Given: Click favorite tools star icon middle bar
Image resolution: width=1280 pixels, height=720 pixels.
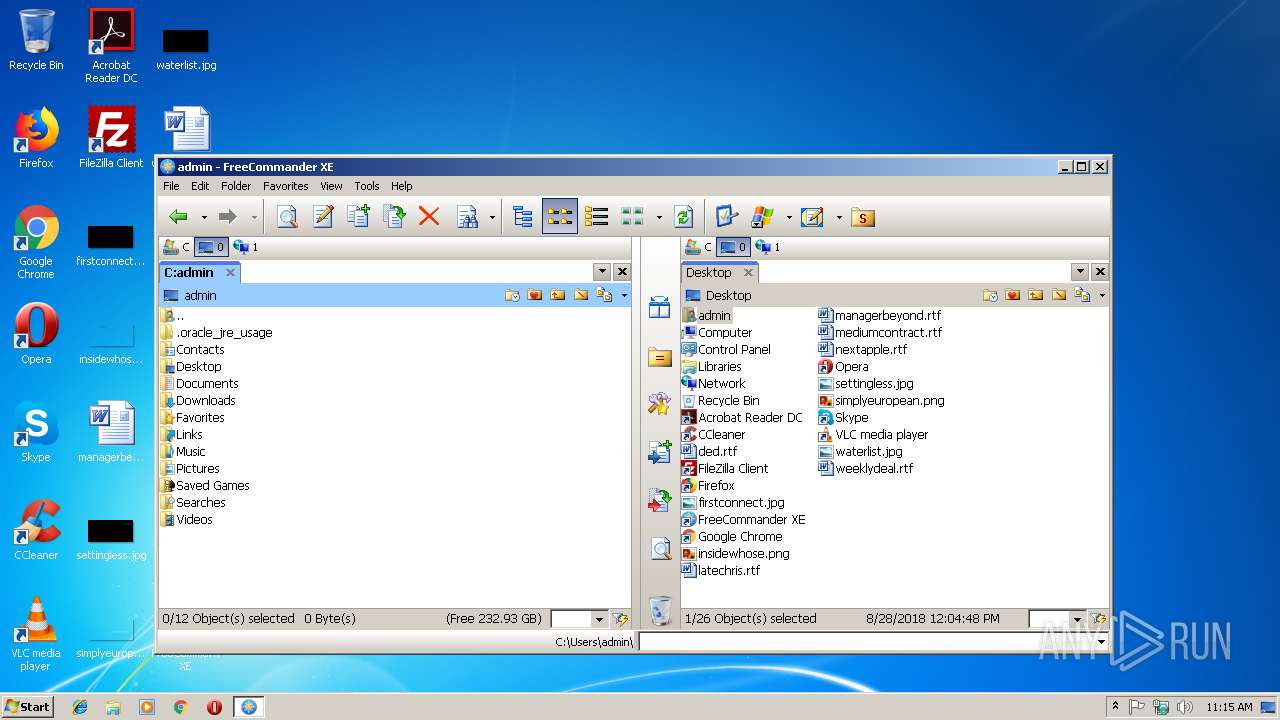Looking at the screenshot, I should click(660, 404).
